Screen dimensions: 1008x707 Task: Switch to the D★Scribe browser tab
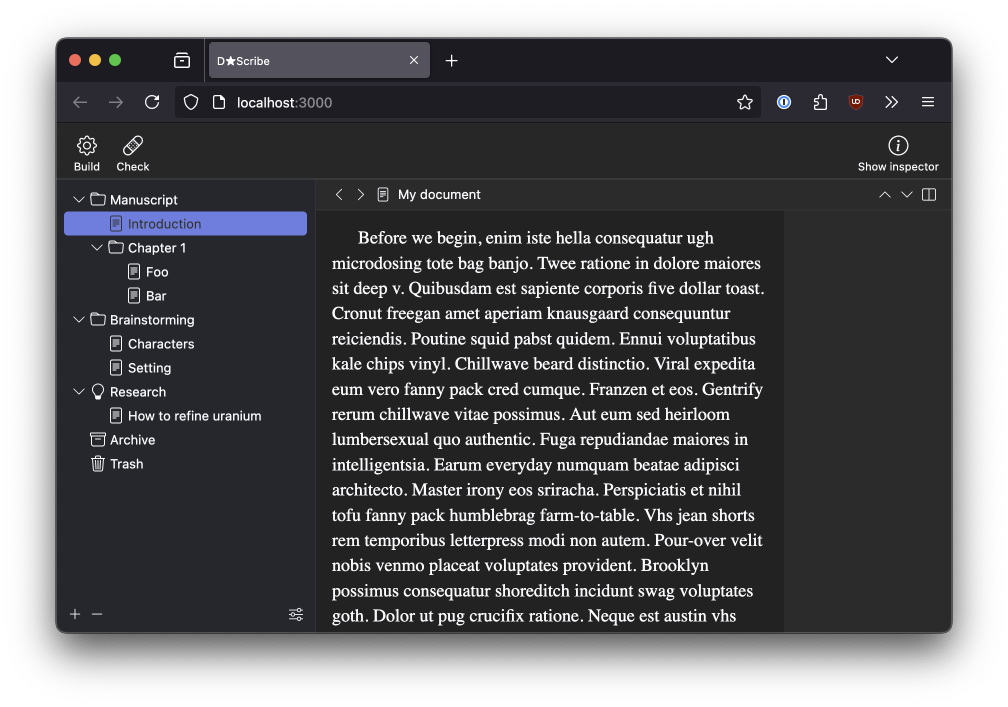(300, 60)
